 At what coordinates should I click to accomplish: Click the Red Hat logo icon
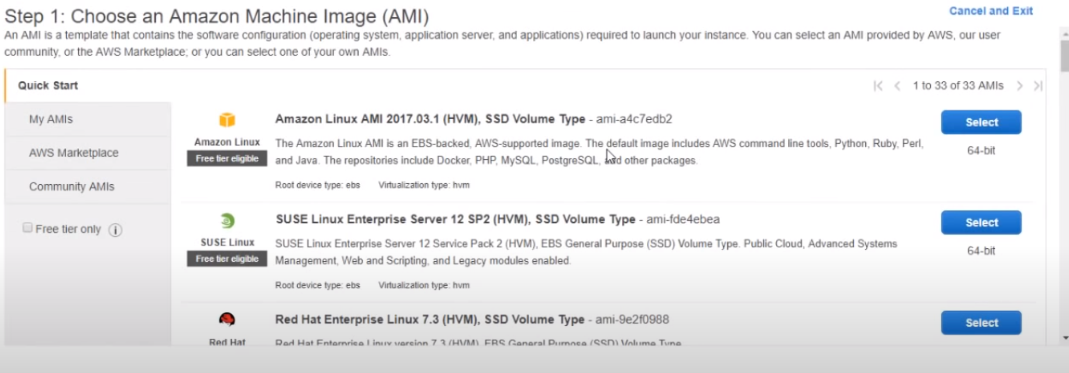coord(227,320)
